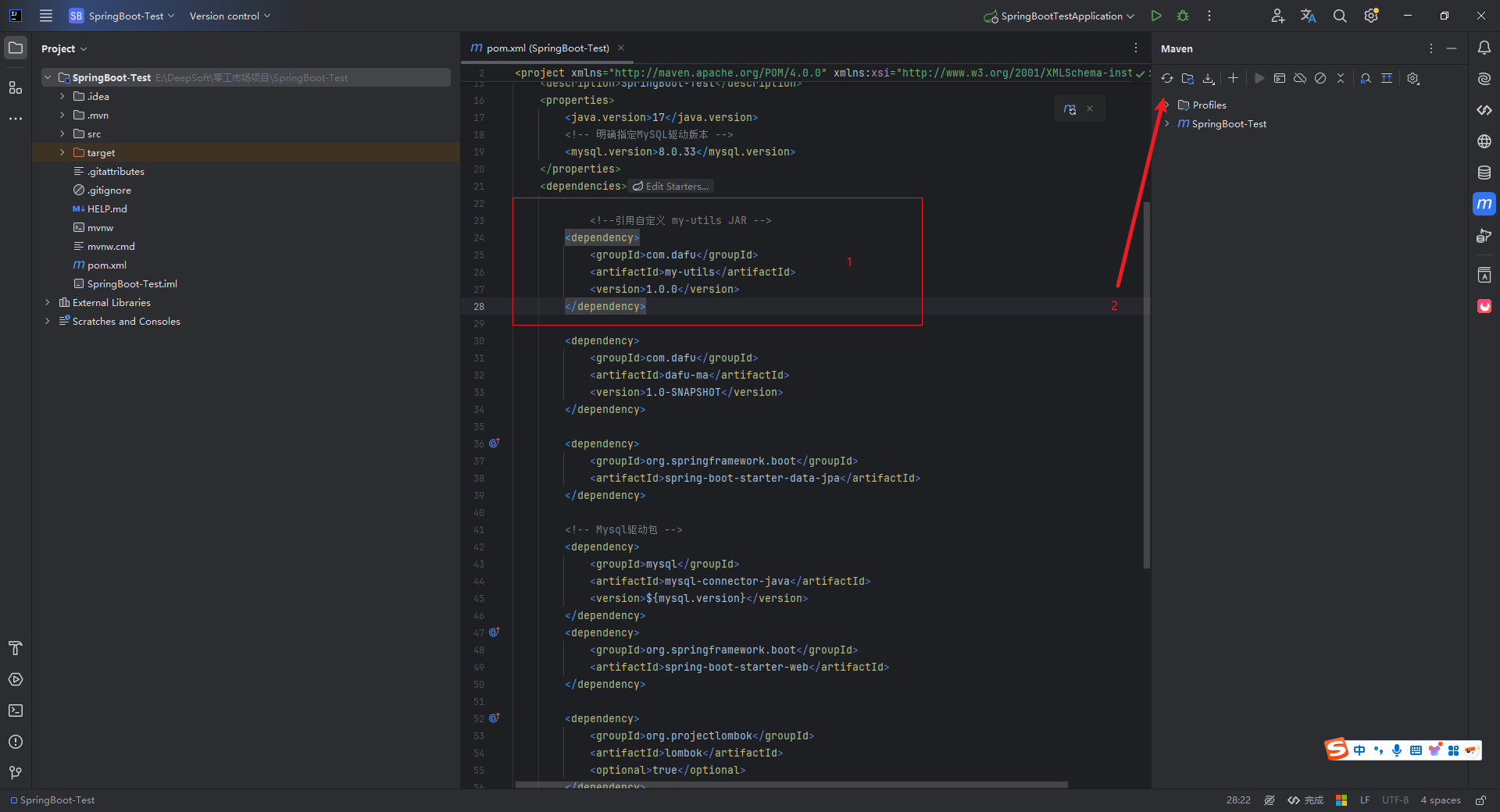Open Project view selector dropdown
This screenshot has height=812, width=1500.
pos(64,48)
